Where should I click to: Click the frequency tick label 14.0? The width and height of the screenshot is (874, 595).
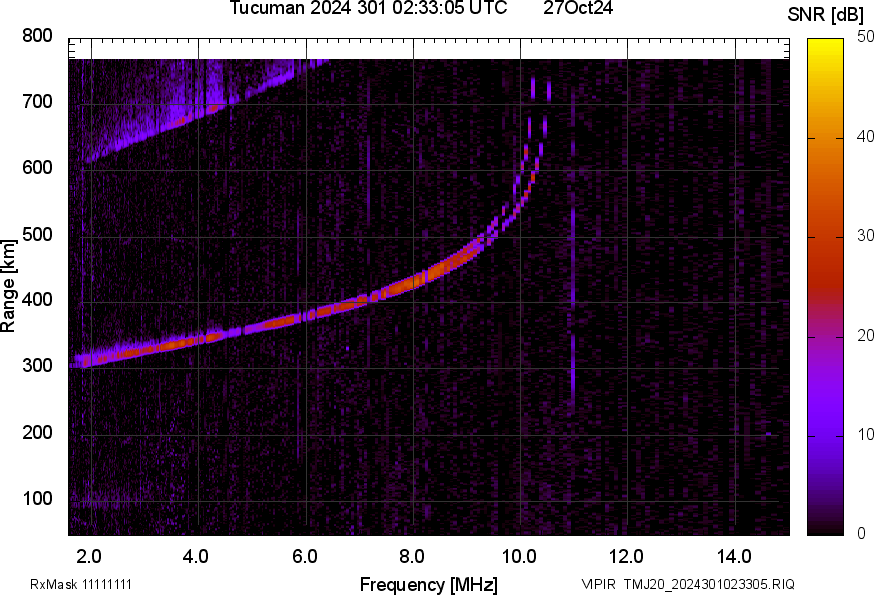(x=734, y=557)
